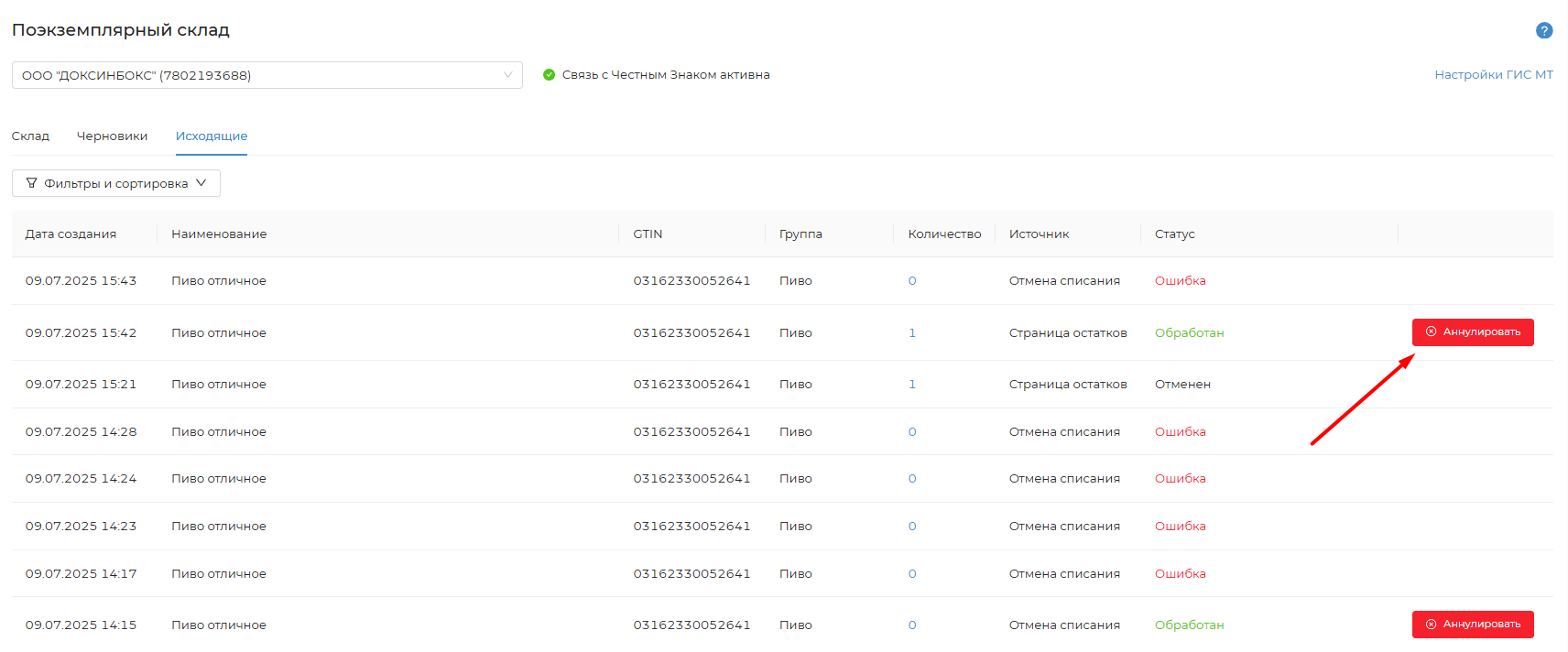This screenshot has height=652, width=1568.
Task: Select the Исходящие tab
Action: coord(212,136)
